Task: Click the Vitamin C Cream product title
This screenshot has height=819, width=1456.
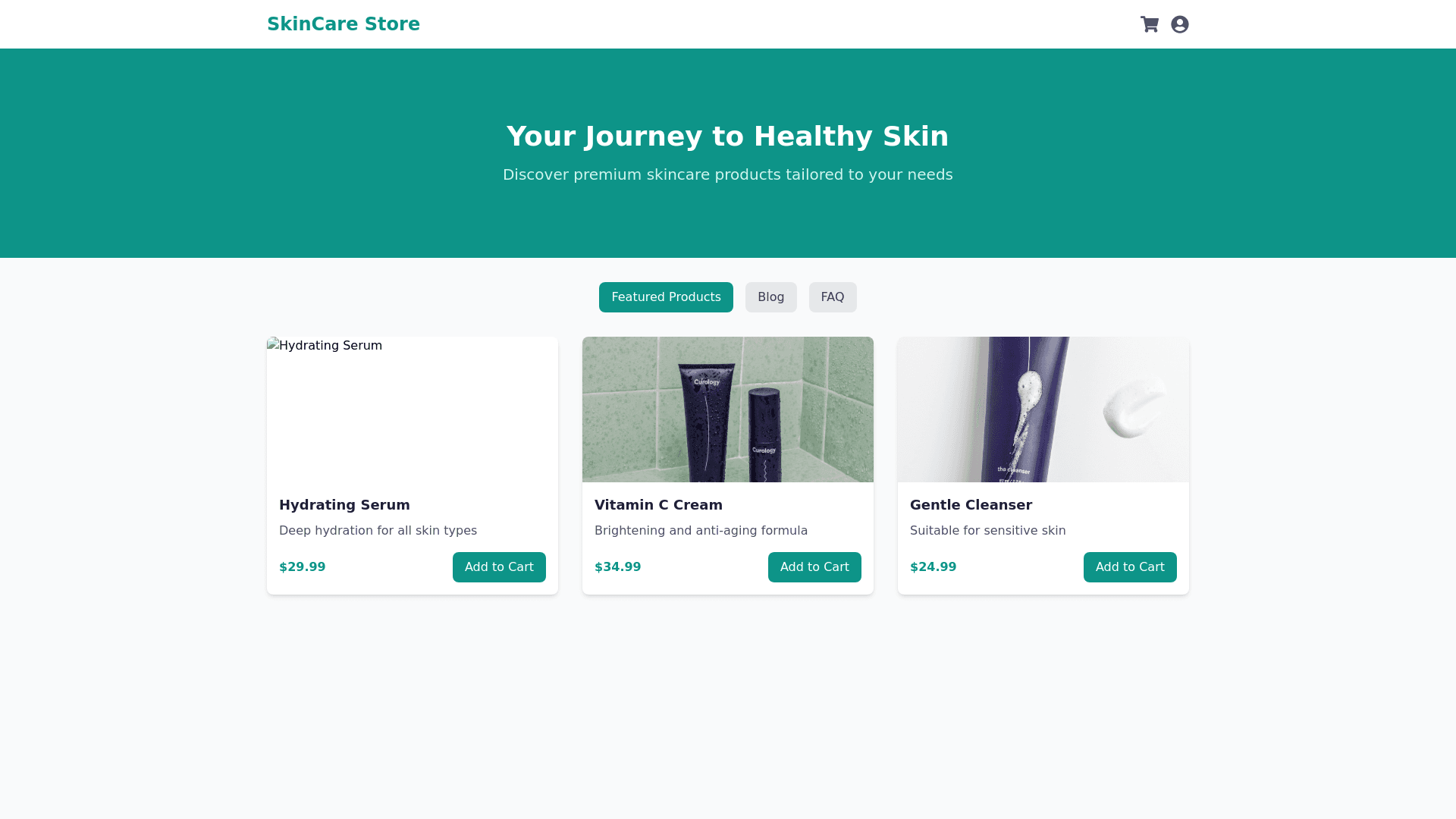Action: point(658,505)
